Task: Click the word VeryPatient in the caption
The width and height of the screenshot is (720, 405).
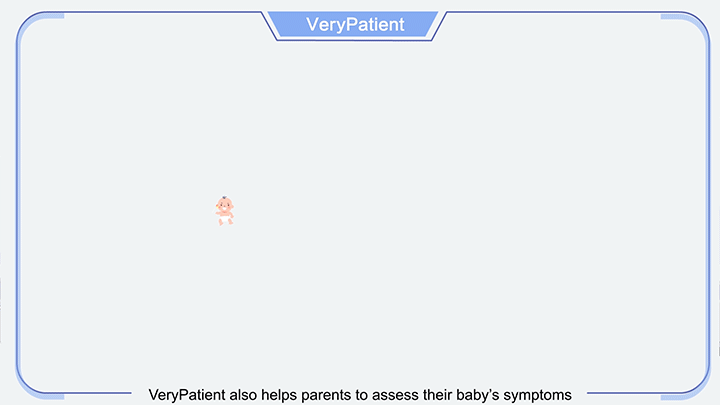Action: pyautogui.click(x=187, y=395)
